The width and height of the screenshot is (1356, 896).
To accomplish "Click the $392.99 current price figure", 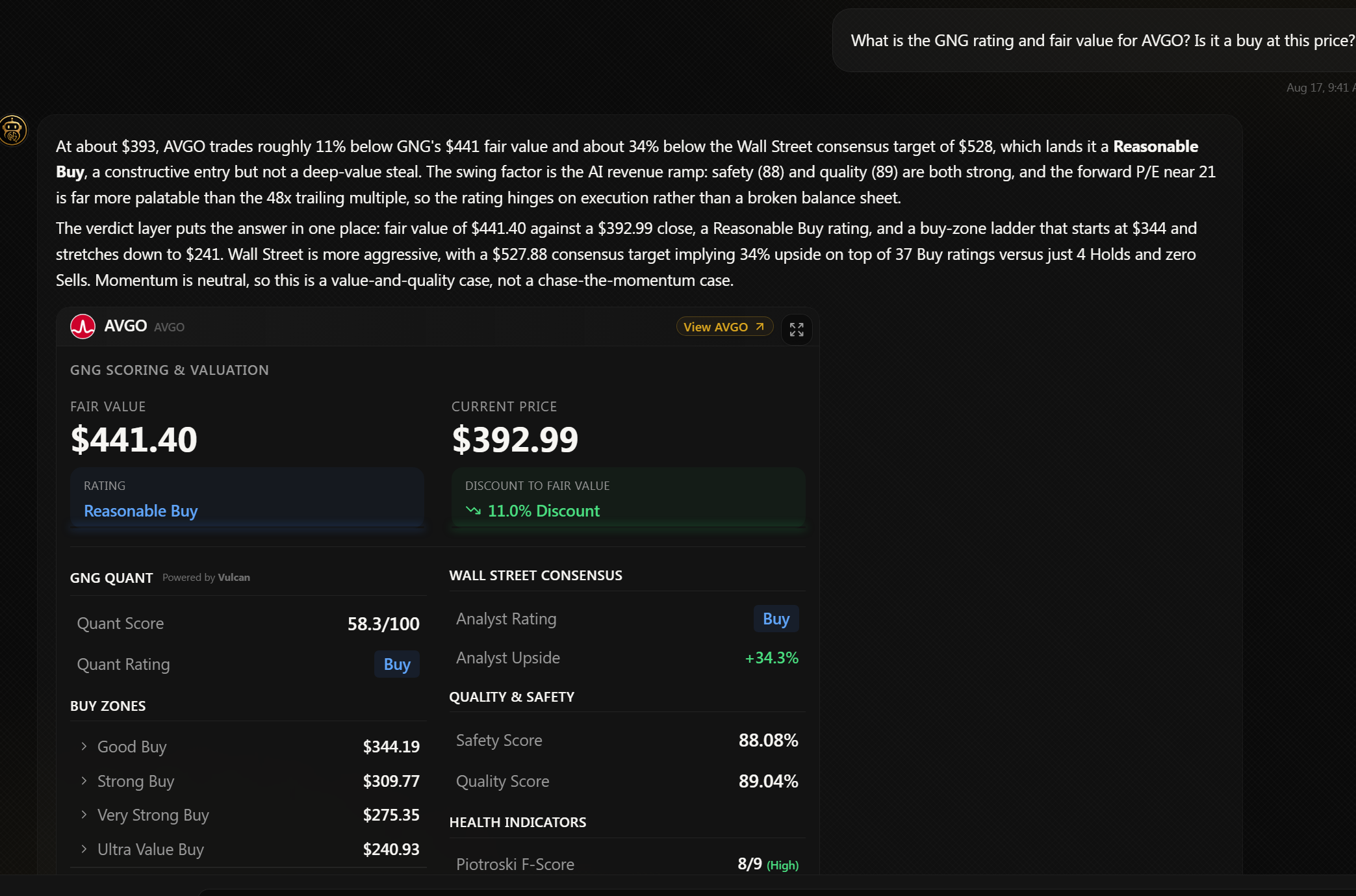I will pyautogui.click(x=515, y=439).
